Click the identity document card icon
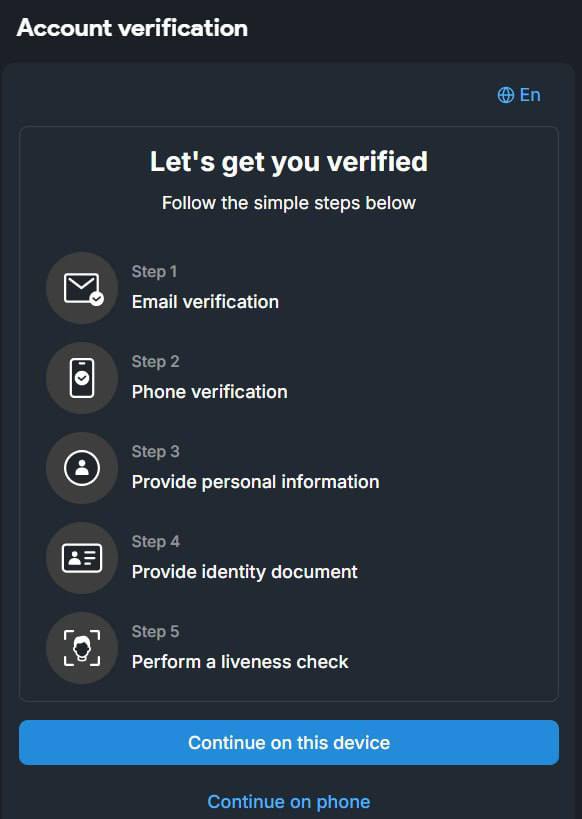 [x=83, y=558]
